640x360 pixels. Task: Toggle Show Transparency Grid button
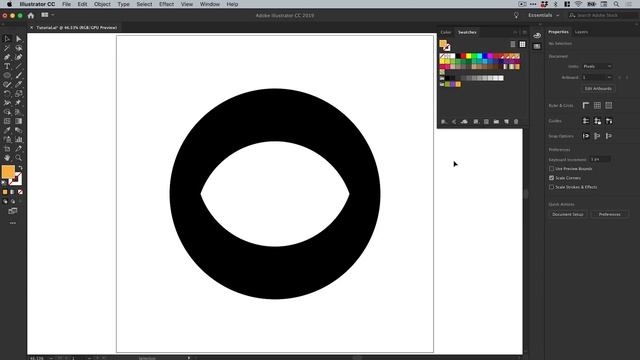pos(609,105)
